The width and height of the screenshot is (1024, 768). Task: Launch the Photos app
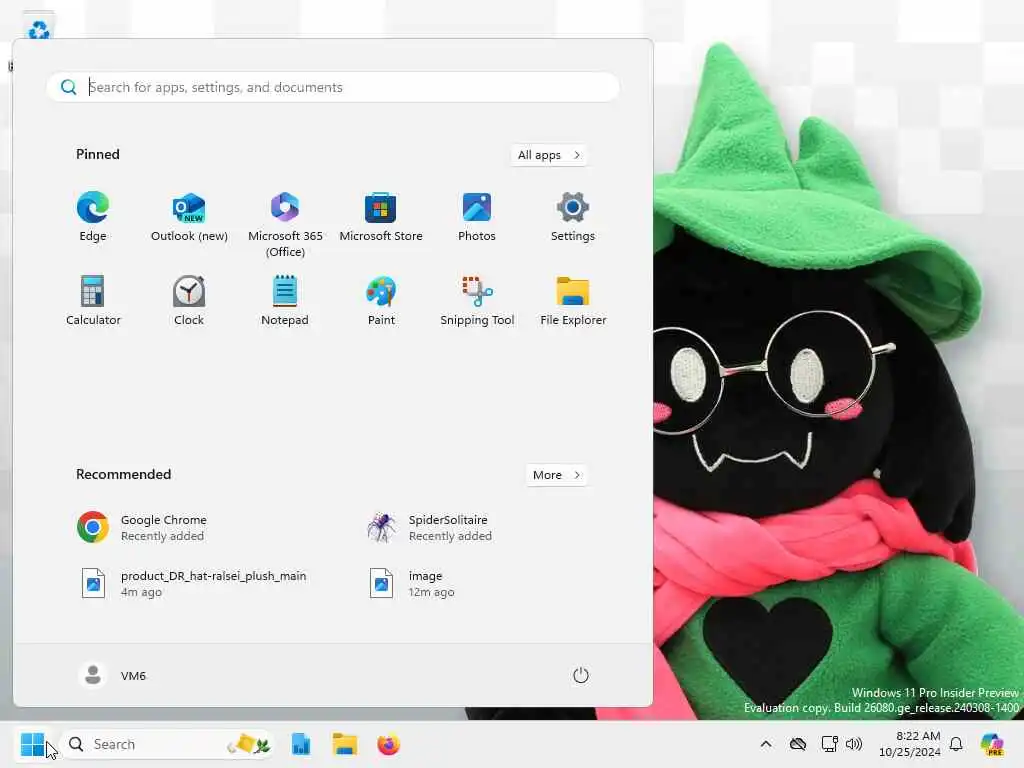(x=477, y=217)
